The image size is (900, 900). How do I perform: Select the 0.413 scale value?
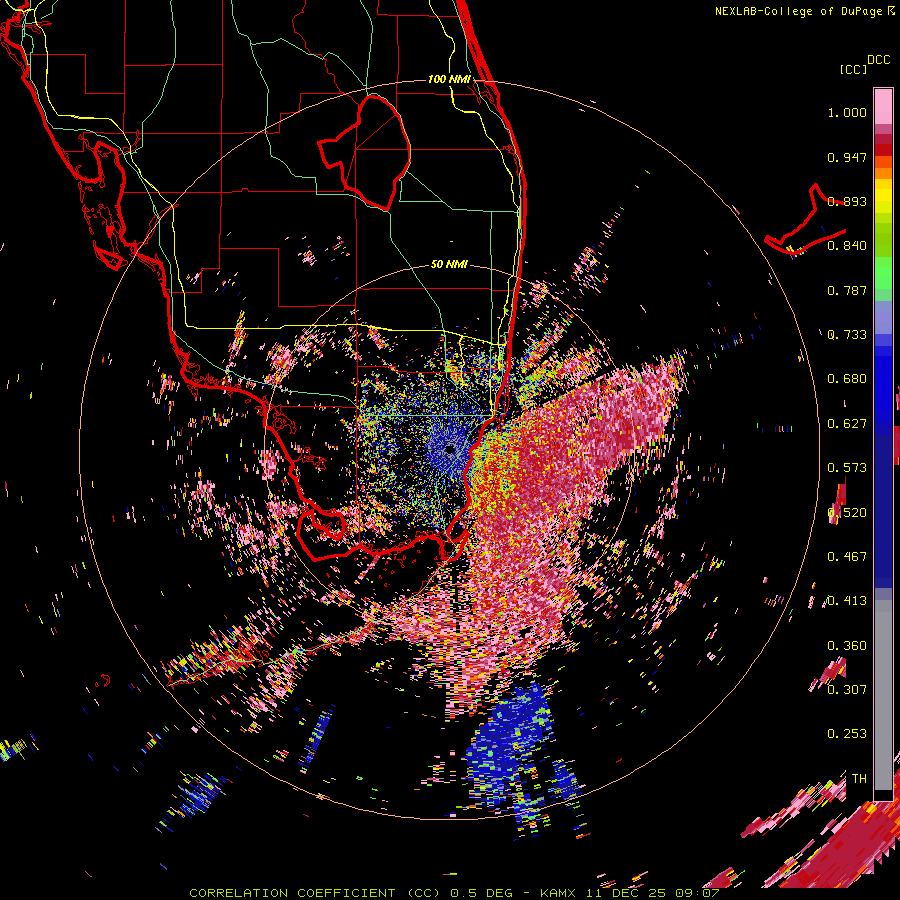(847, 601)
